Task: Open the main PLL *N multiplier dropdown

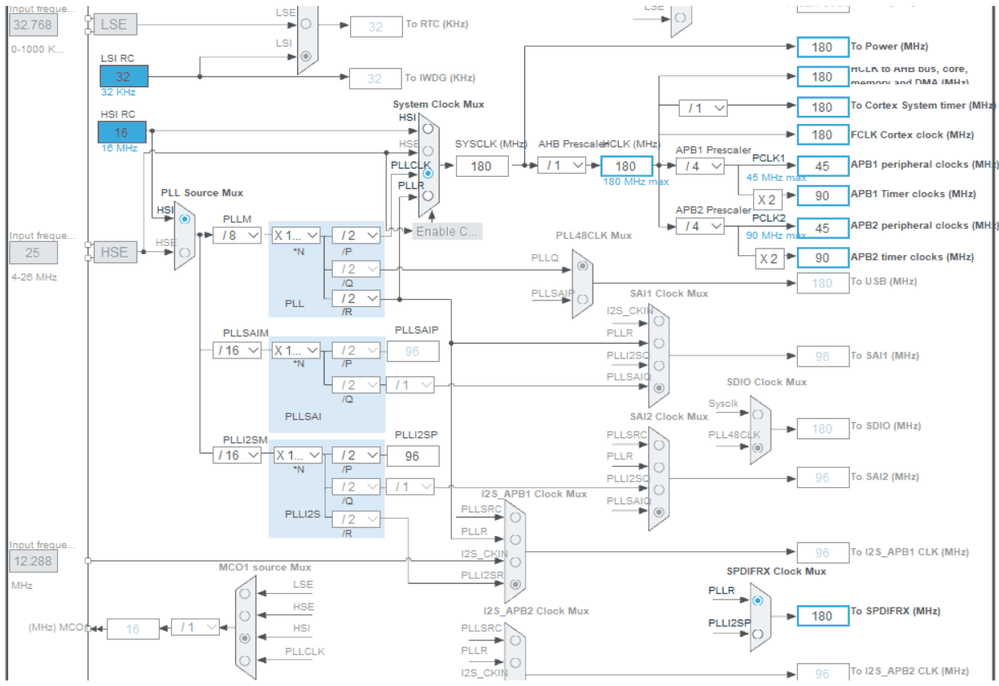Action: tap(296, 235)
